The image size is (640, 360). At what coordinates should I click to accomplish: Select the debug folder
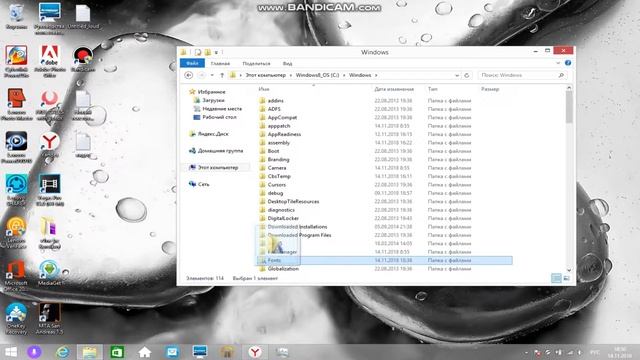(275, 193)
